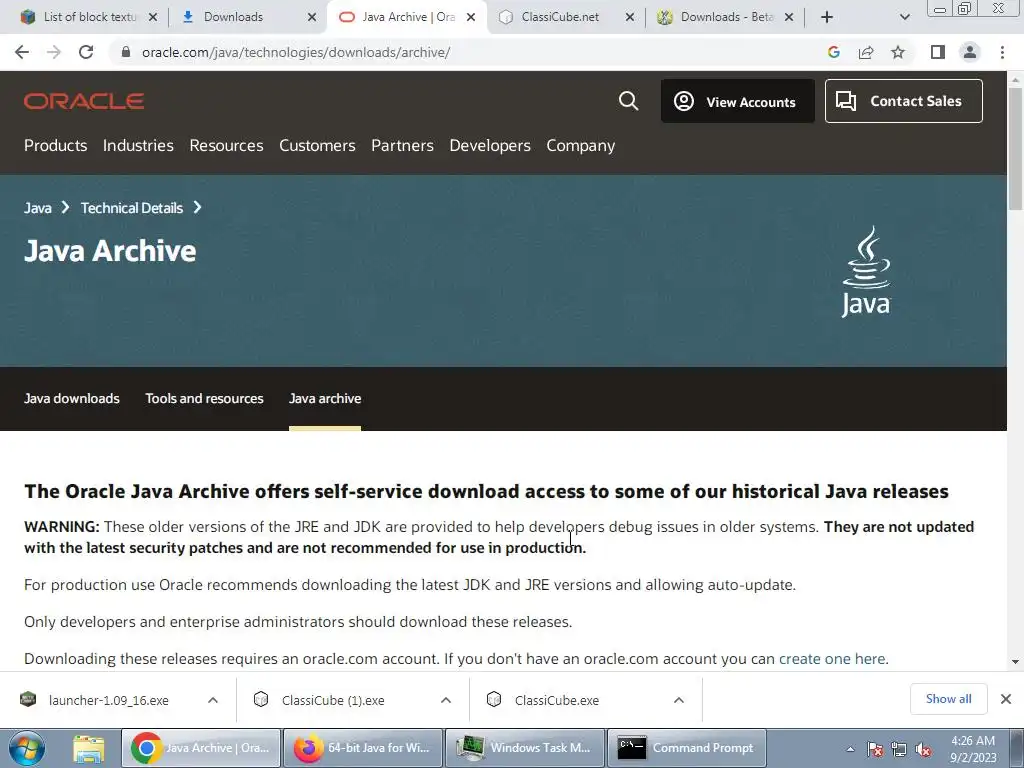View site information via the padlock icon
1024x768 pixels.
(126, 52)
